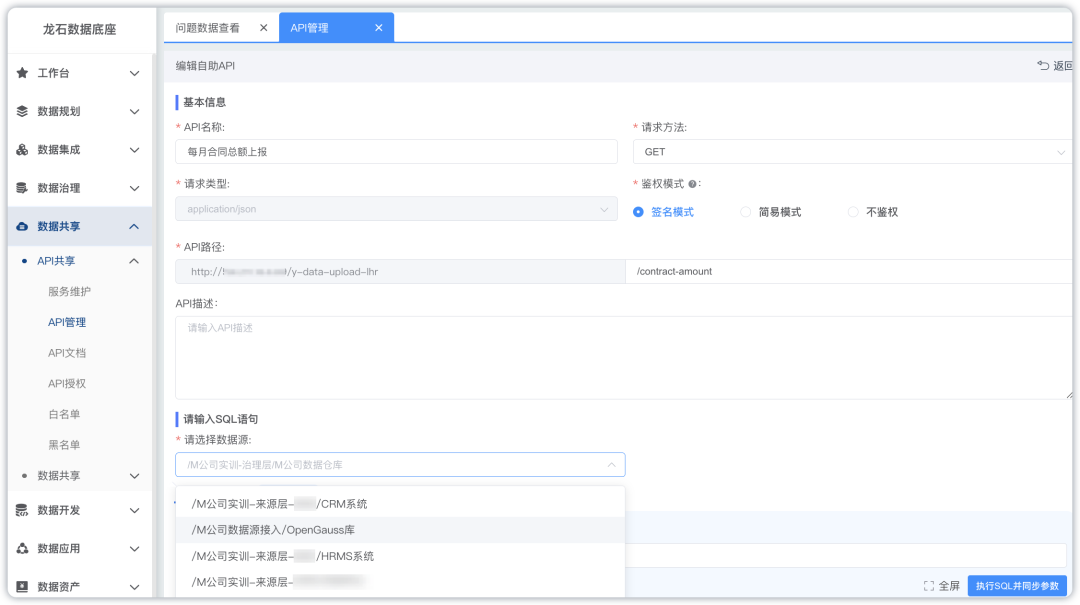1080x605 pixels.
Task: Click the 数据集成 icon in sidebar
Action: (22, 150)
